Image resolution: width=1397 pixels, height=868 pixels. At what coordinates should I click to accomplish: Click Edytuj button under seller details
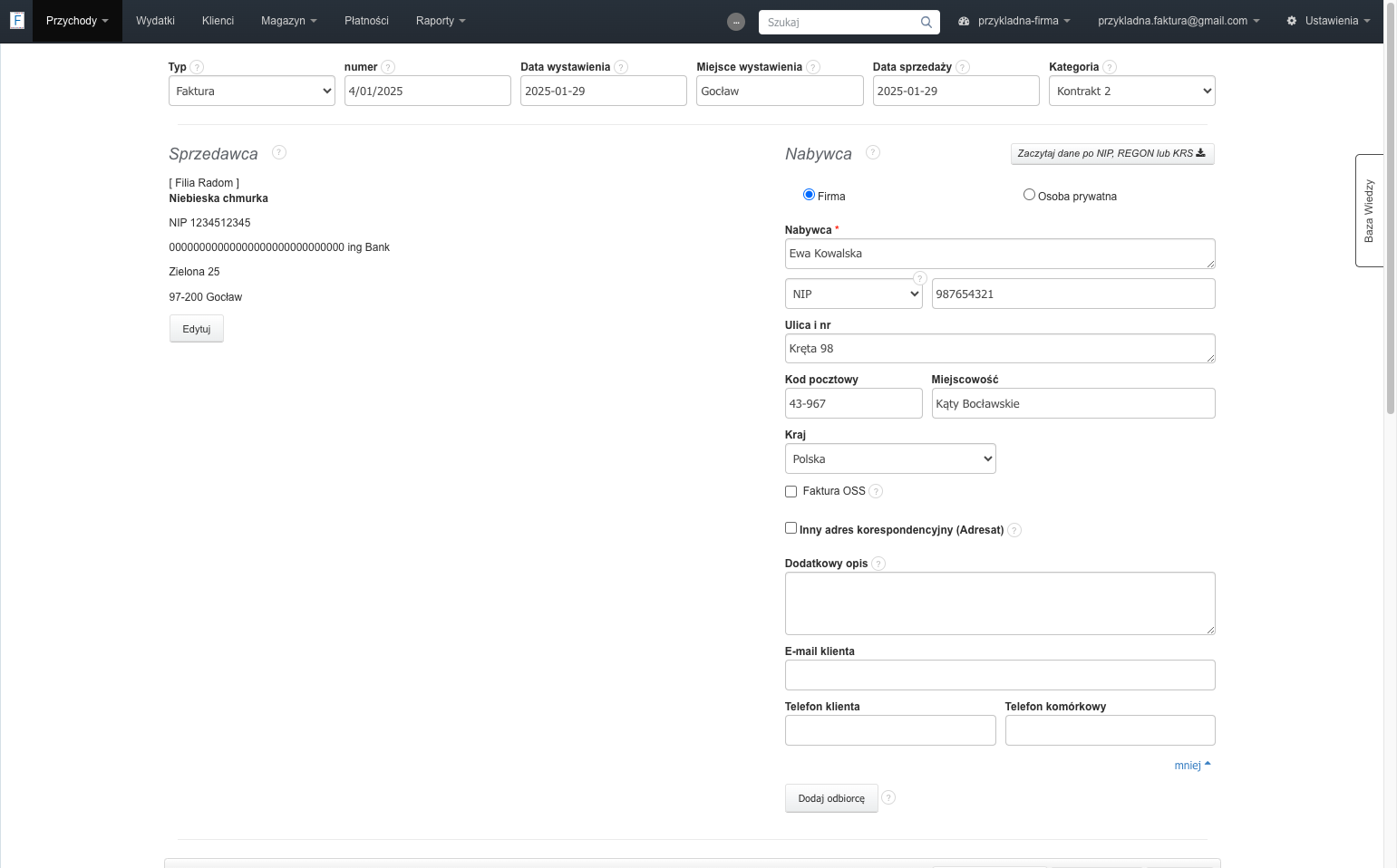click(x=197, y=329)
